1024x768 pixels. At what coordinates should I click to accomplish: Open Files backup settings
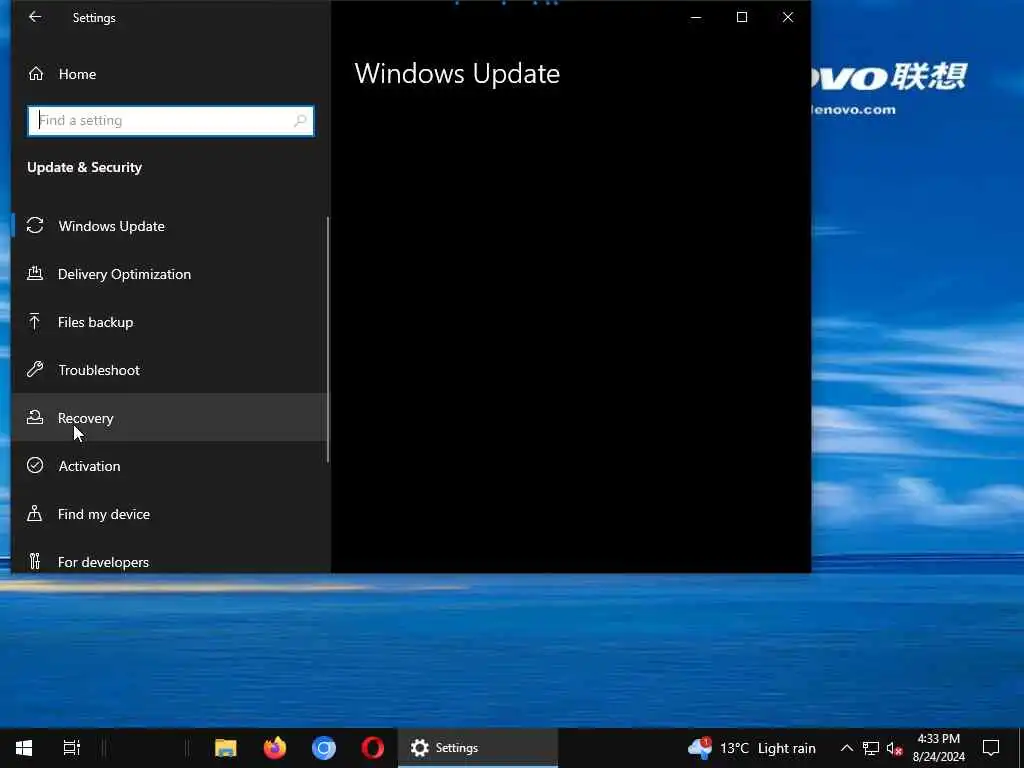[170, 322]
